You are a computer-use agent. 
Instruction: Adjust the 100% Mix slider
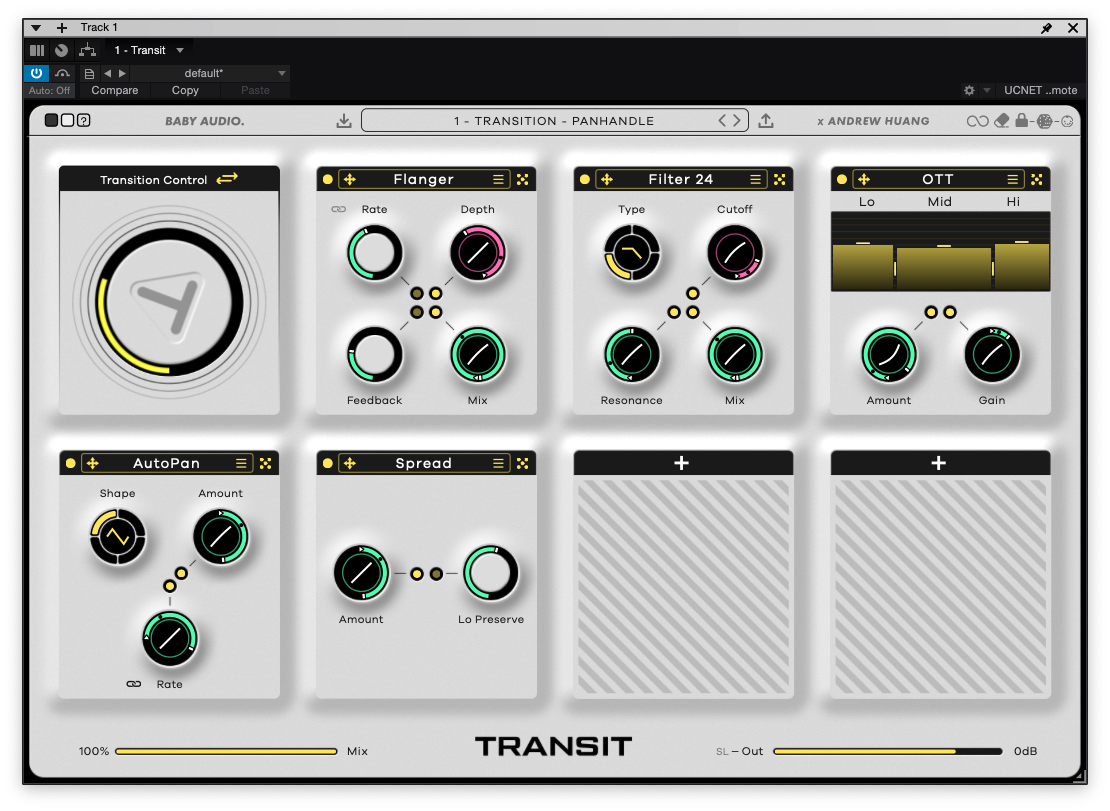[x=227, y=752]
